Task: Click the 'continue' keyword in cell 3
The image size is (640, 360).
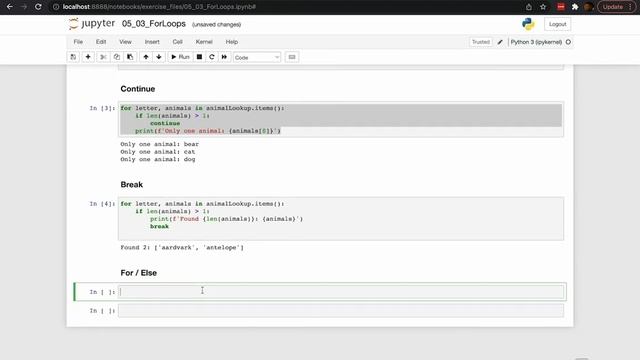Action: (165, 123)
